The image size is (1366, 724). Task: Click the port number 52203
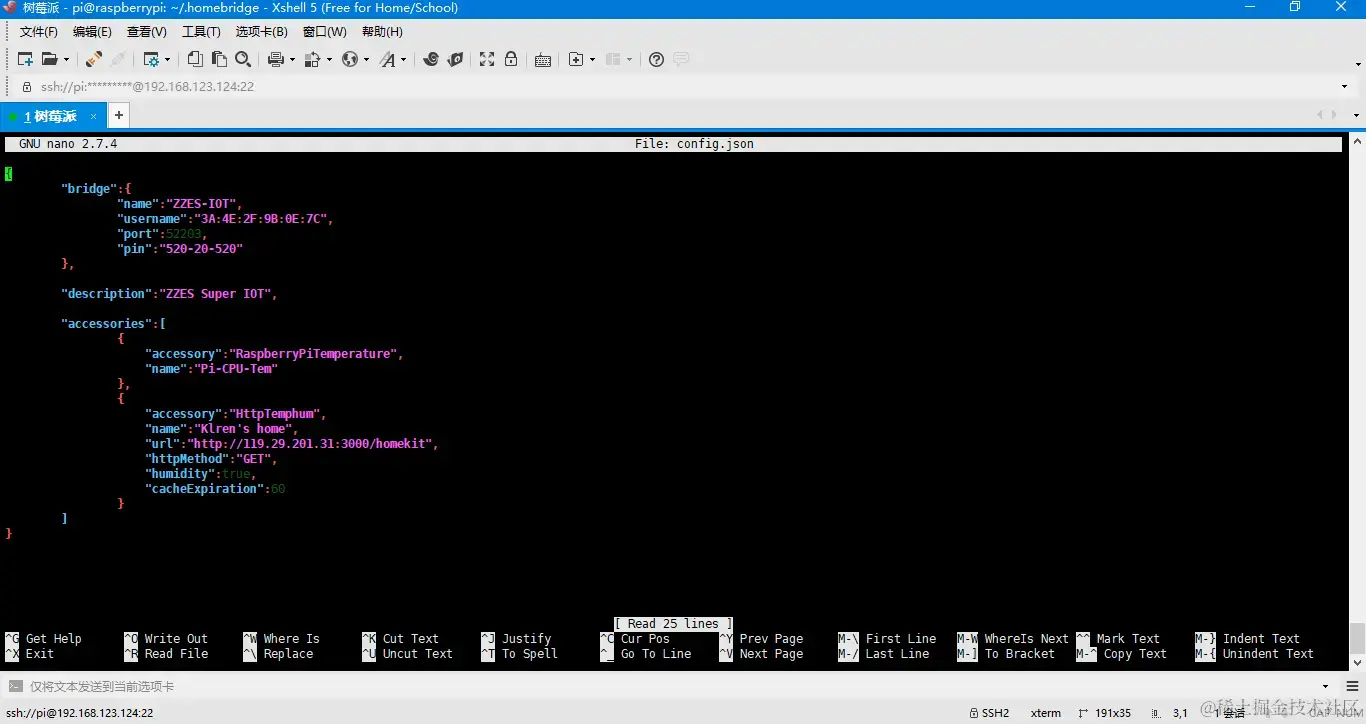pyautogui.click(x=184, y=234)
